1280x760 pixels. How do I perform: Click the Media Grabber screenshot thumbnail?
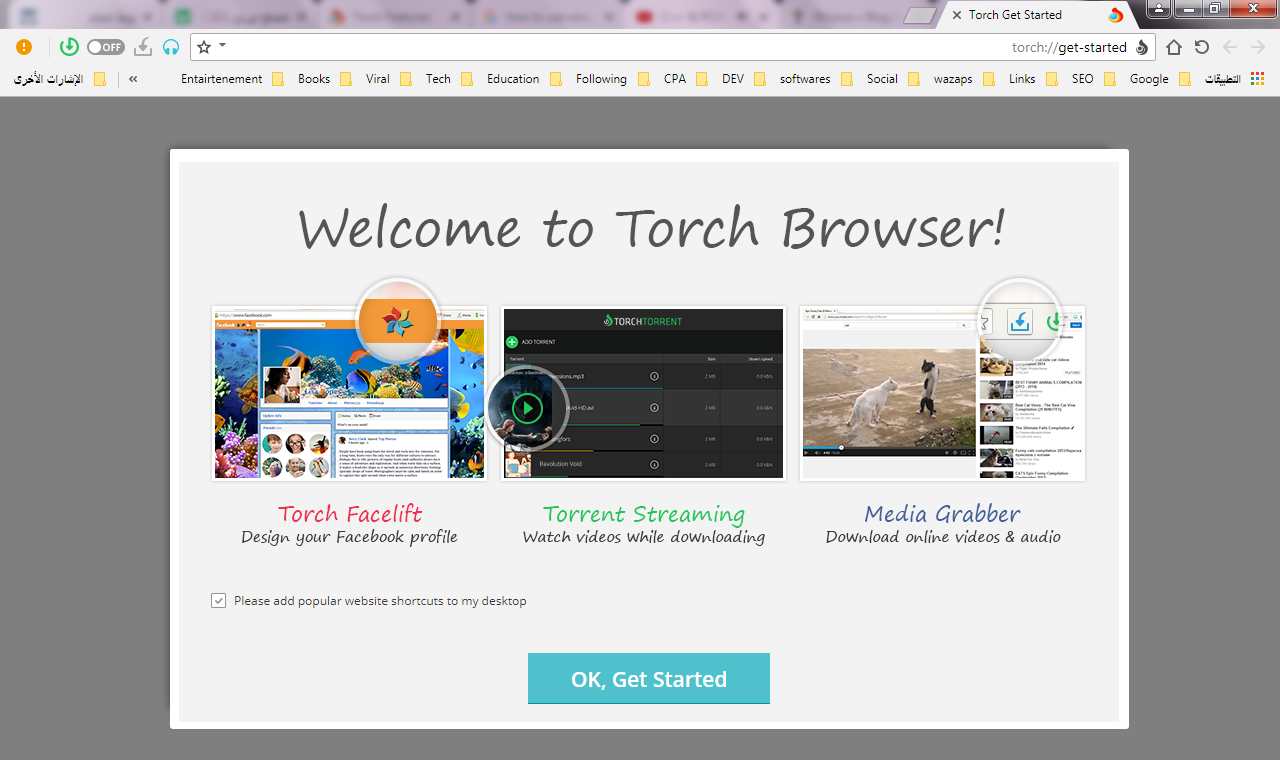coord(942,393)
